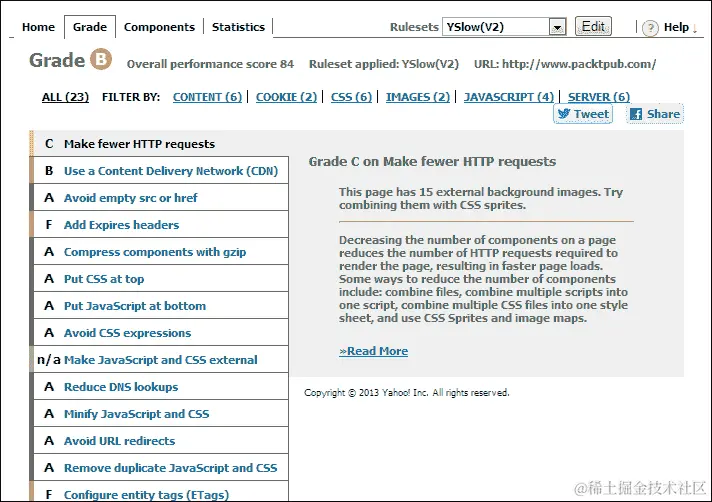The image size is (712, 502).
Task: Click the orange grade B badge
Action: click(x=100, y=59)
